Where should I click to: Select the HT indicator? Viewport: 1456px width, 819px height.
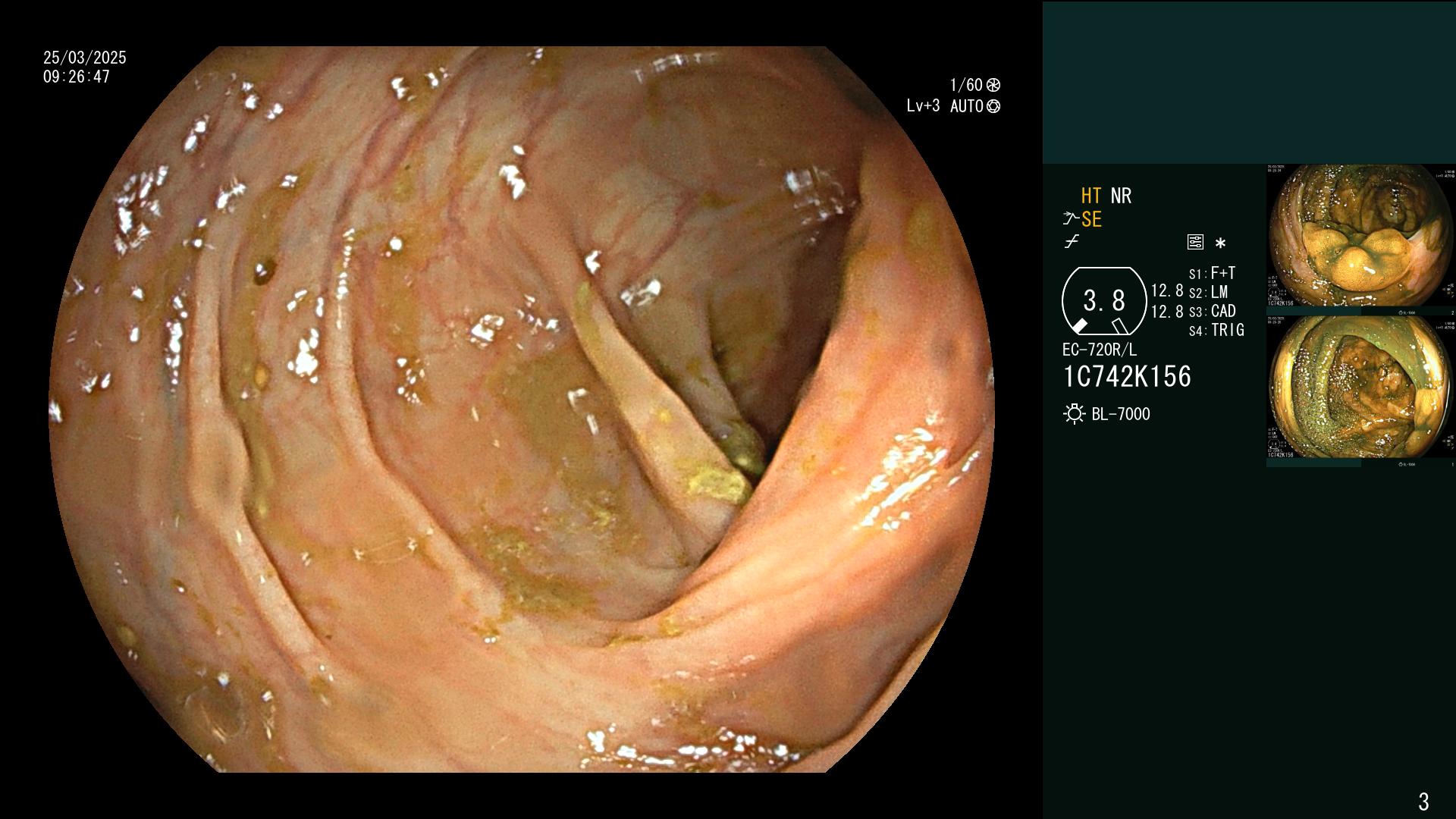tap(1091, 196)
